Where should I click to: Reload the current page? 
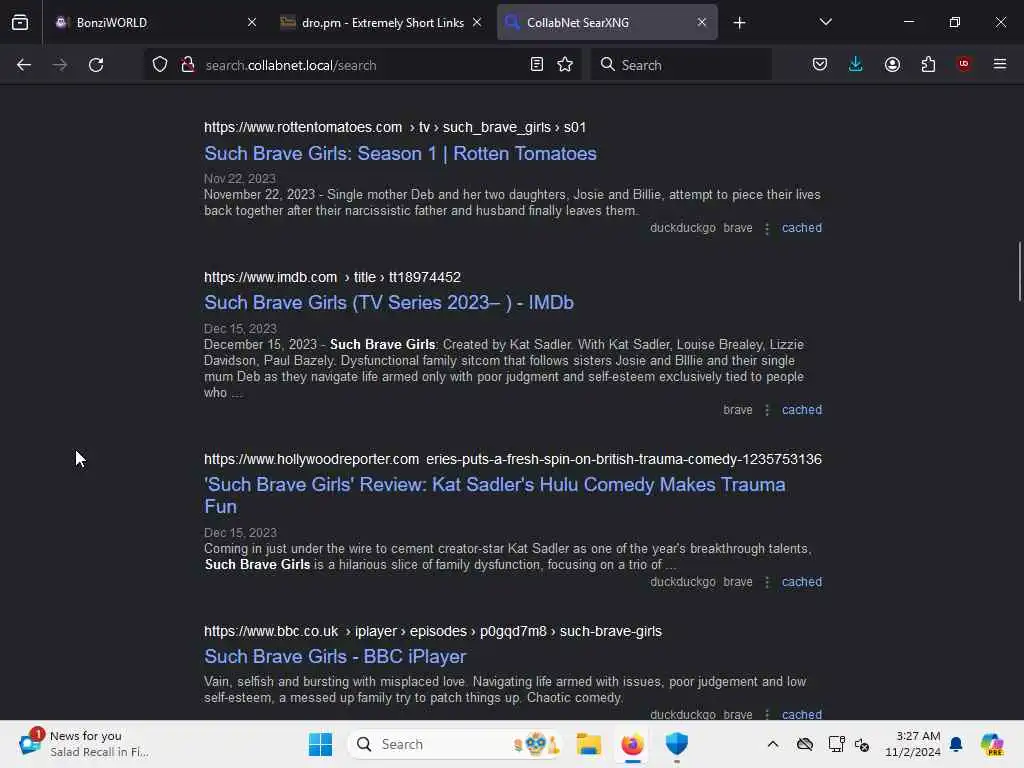point(96,65)
